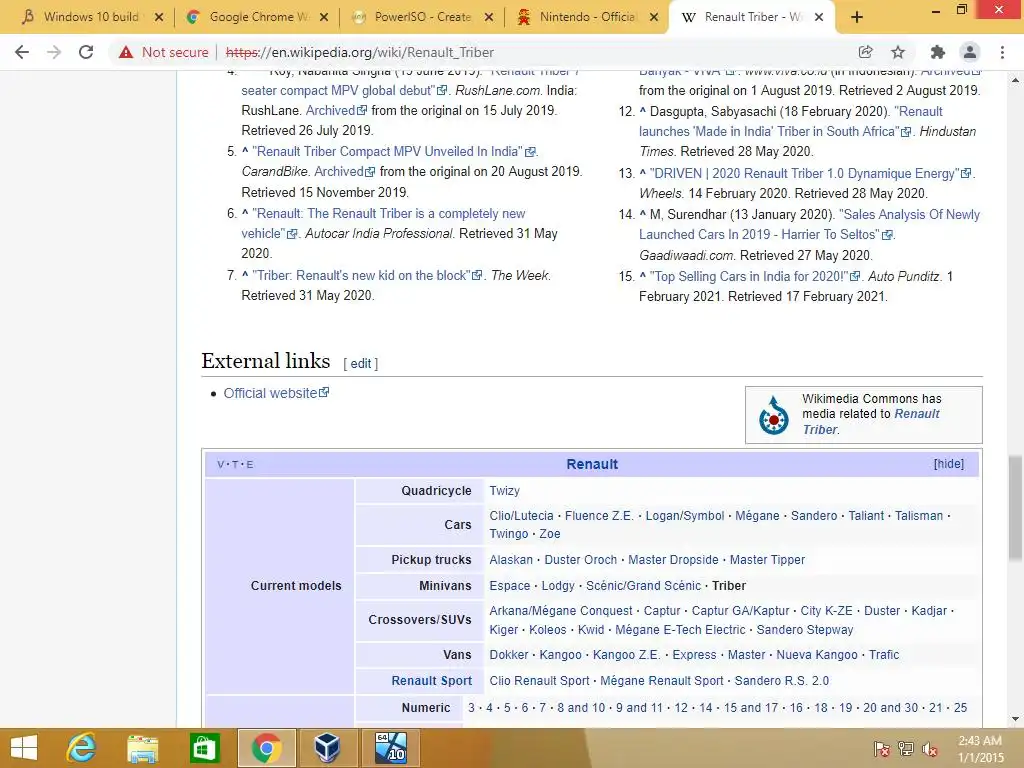Image resolution: width=1024 pixels, height=768 pixels.
Task: Launch Internet Explorer from taskbar
Action: point(82,748)
